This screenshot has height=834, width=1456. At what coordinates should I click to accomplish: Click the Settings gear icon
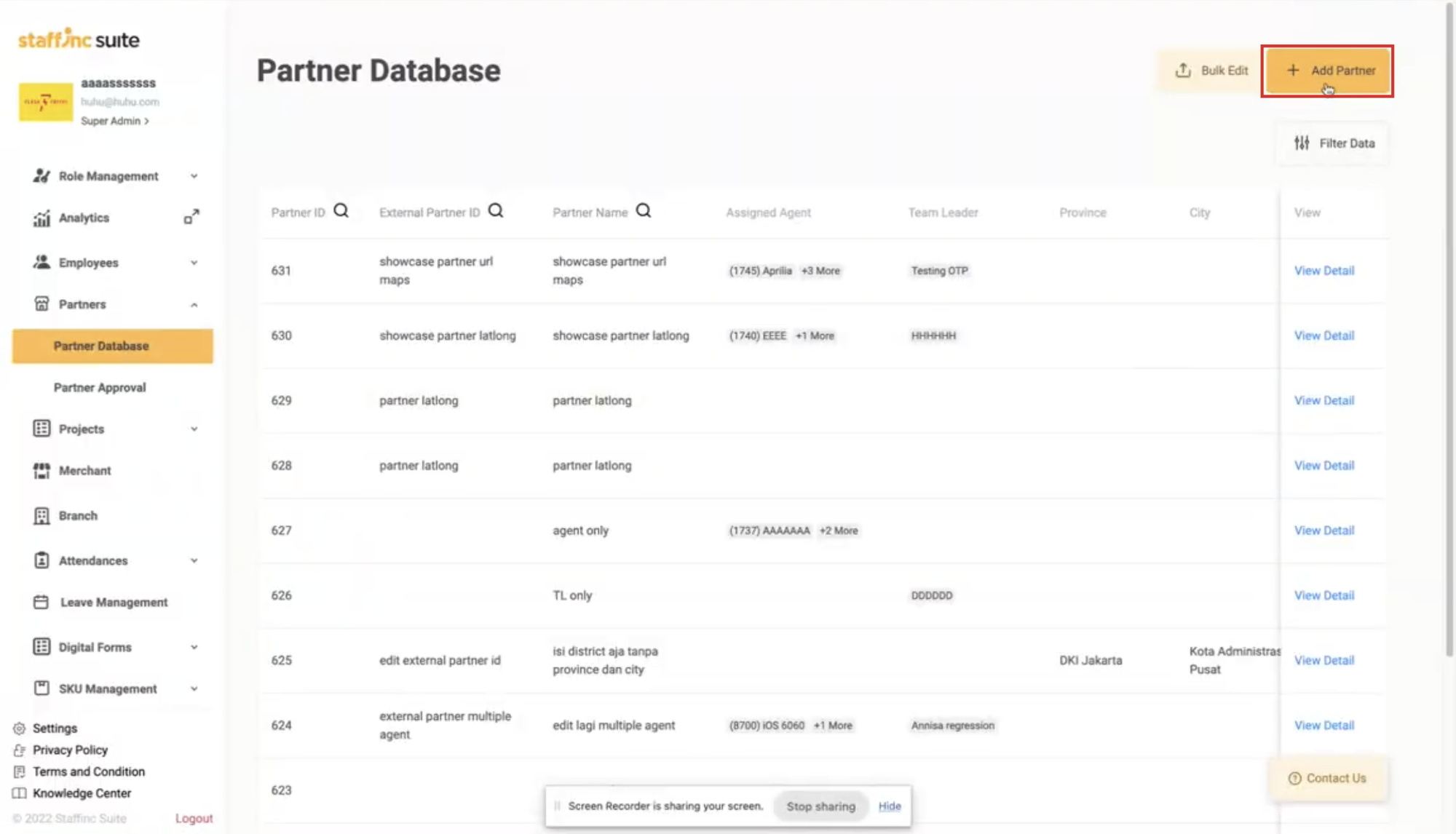(20, 728)
